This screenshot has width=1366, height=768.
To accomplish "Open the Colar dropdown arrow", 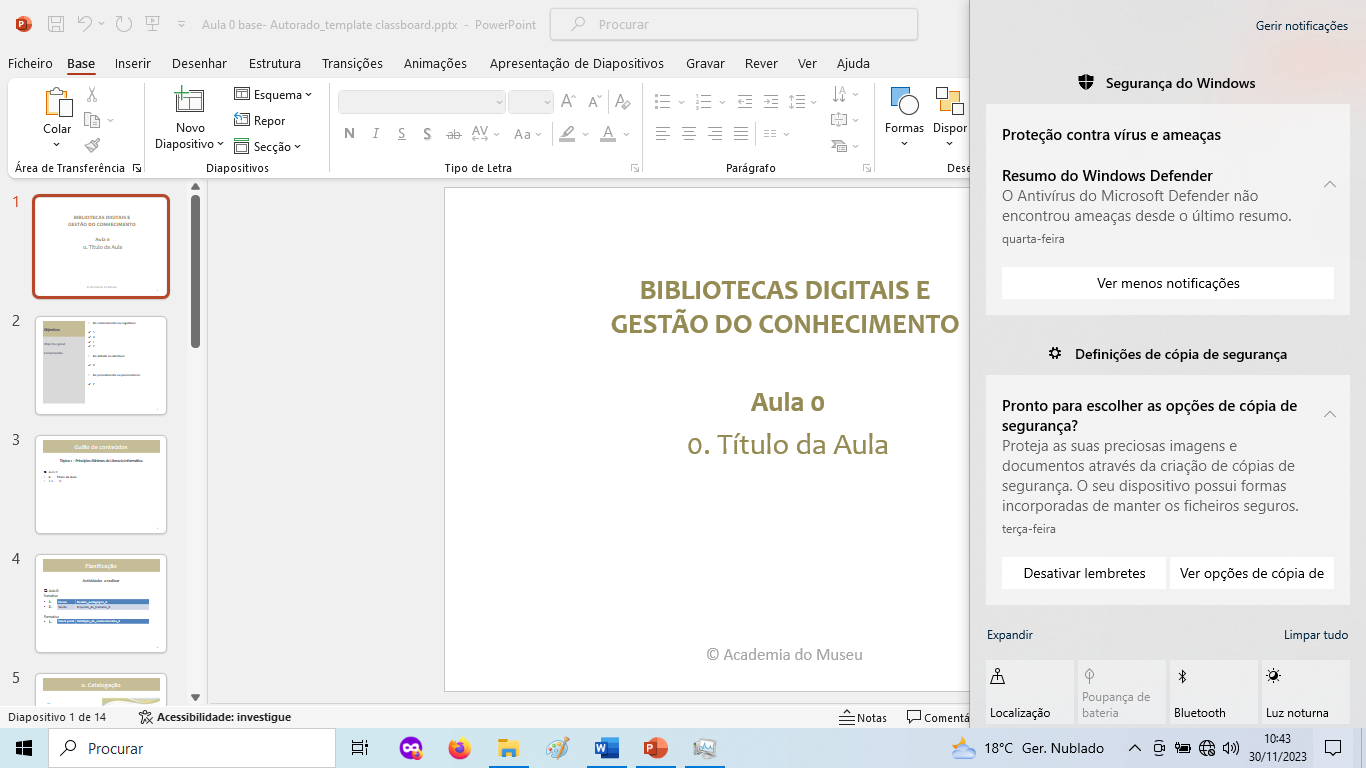I will (57, 141).
